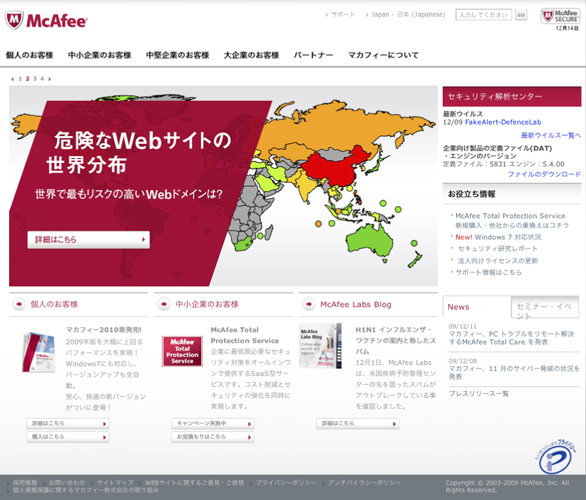This screenshot has height=500, width=586.
Task: Switch to the セミナー・イベント tab
Action: click(545, 307)
